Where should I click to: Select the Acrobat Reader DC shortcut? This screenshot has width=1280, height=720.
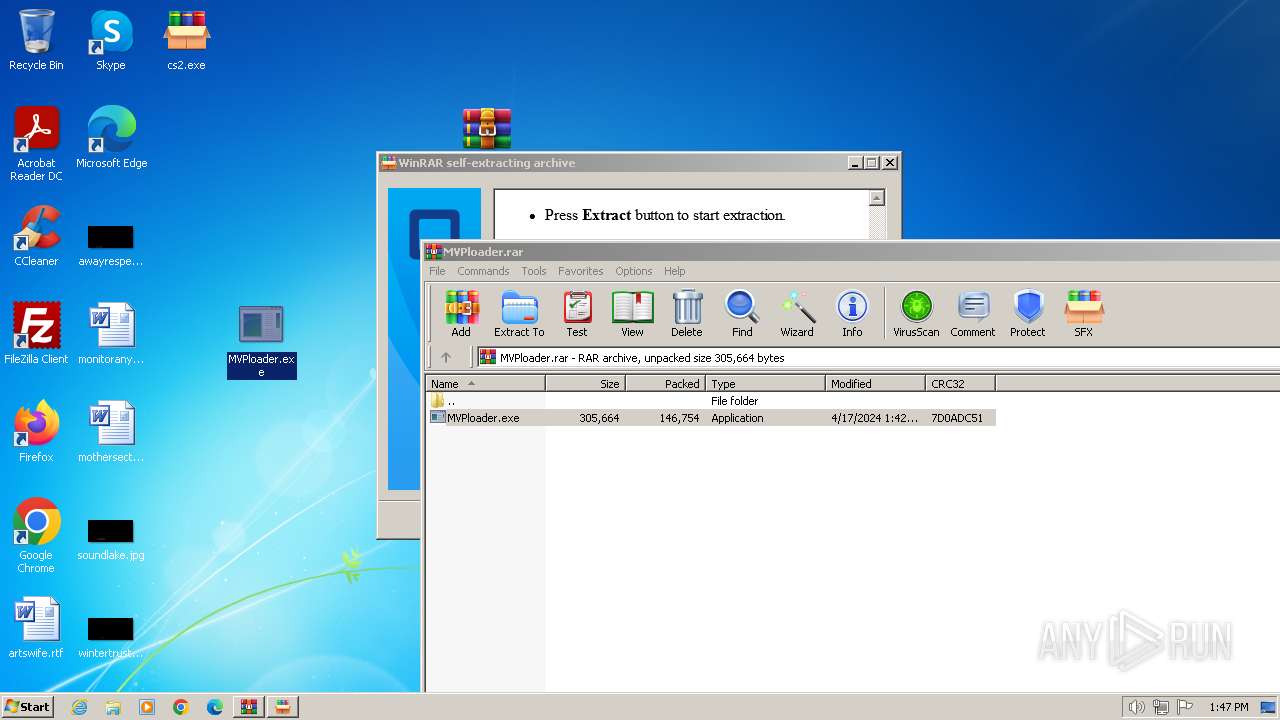tap(36, 143)
